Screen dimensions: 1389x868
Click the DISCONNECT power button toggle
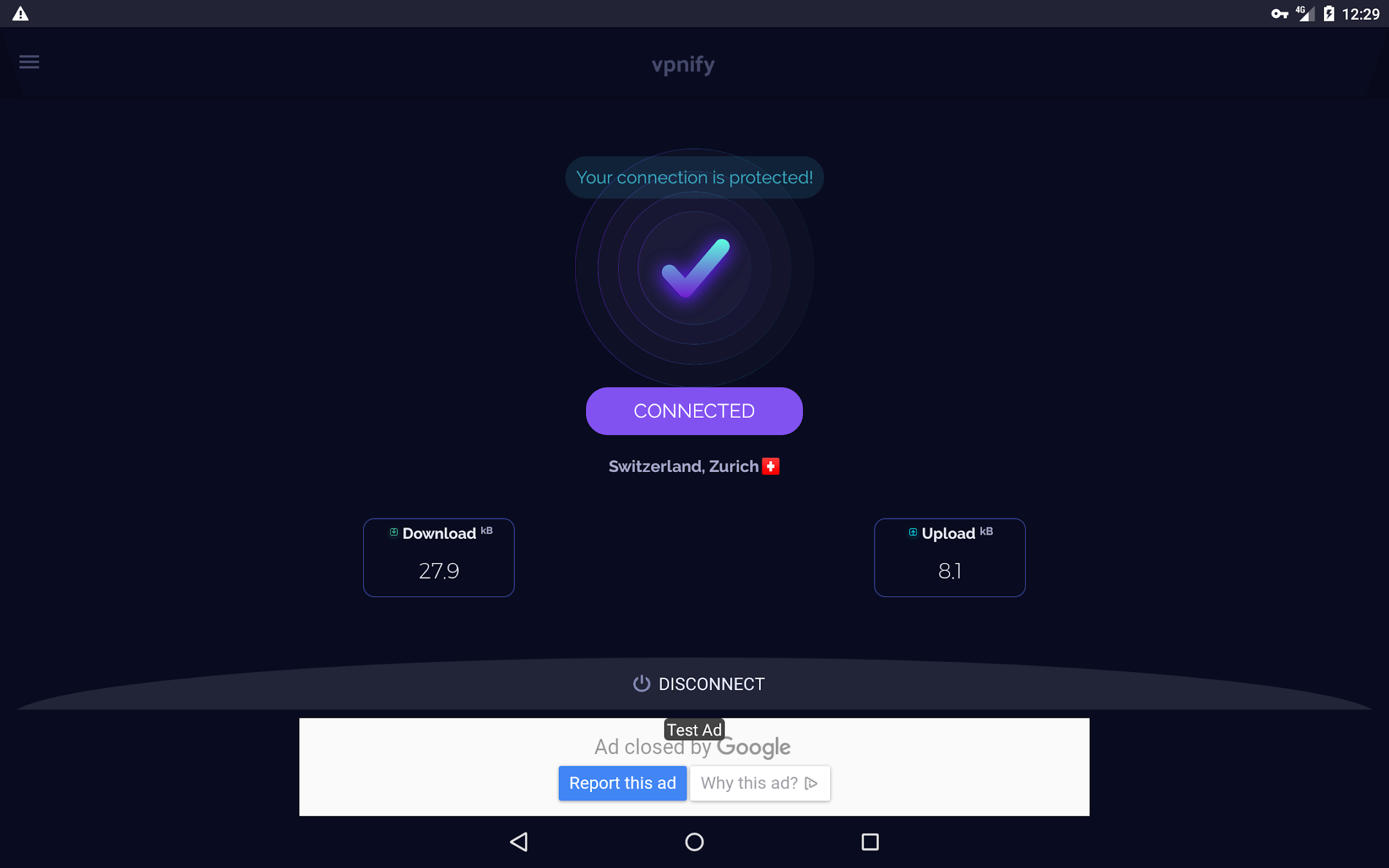click(x=640, y=684)
